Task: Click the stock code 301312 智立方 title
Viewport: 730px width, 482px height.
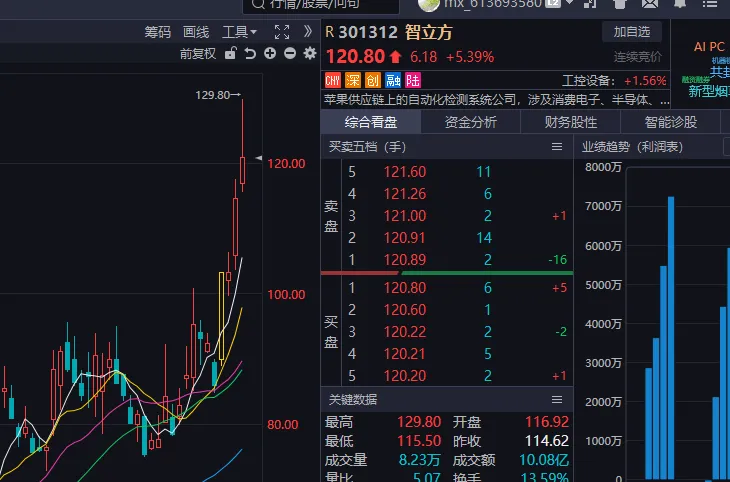Action: tap(395, 32)
